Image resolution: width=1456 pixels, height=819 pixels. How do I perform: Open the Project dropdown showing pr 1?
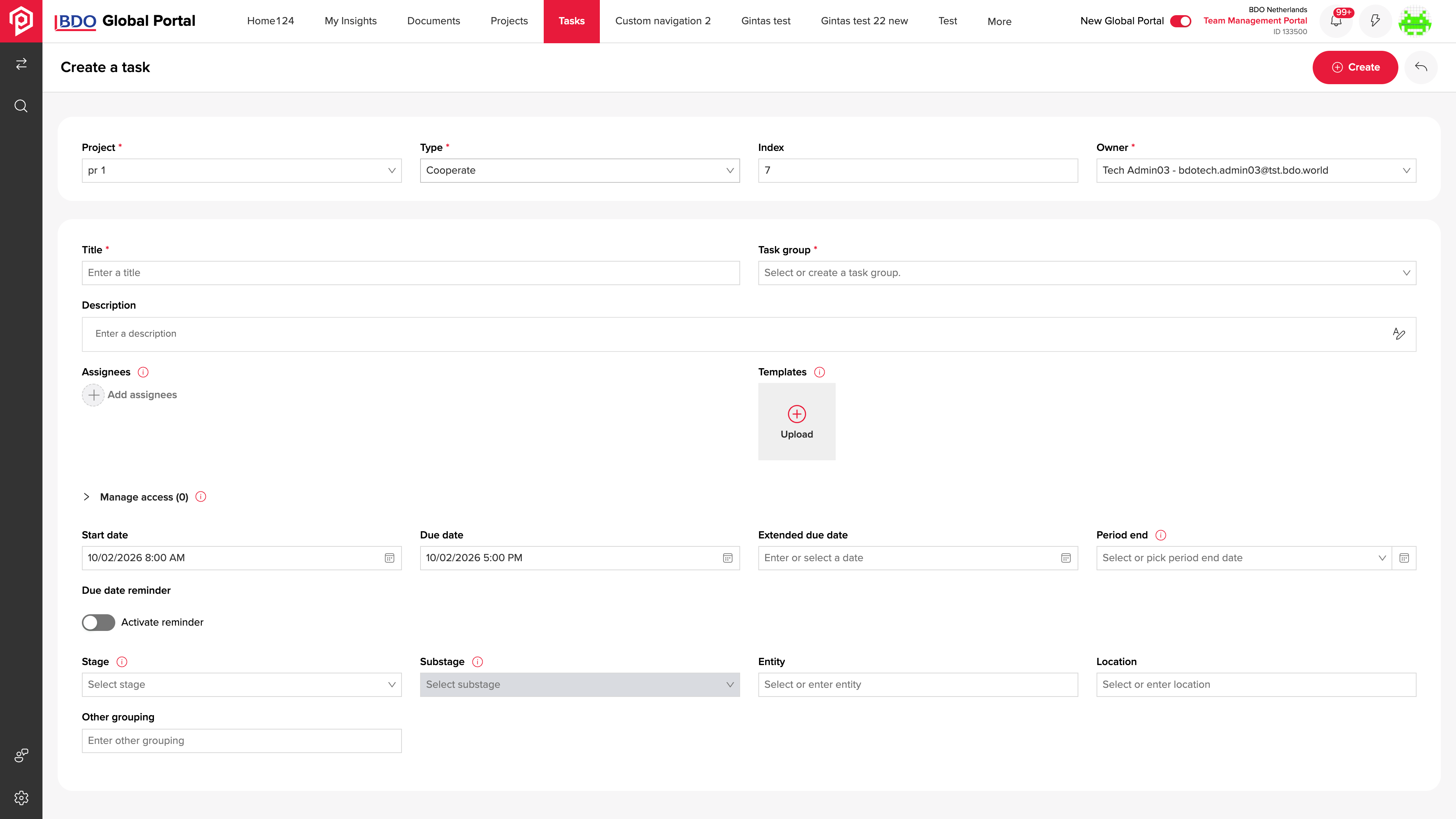(242, 171)
